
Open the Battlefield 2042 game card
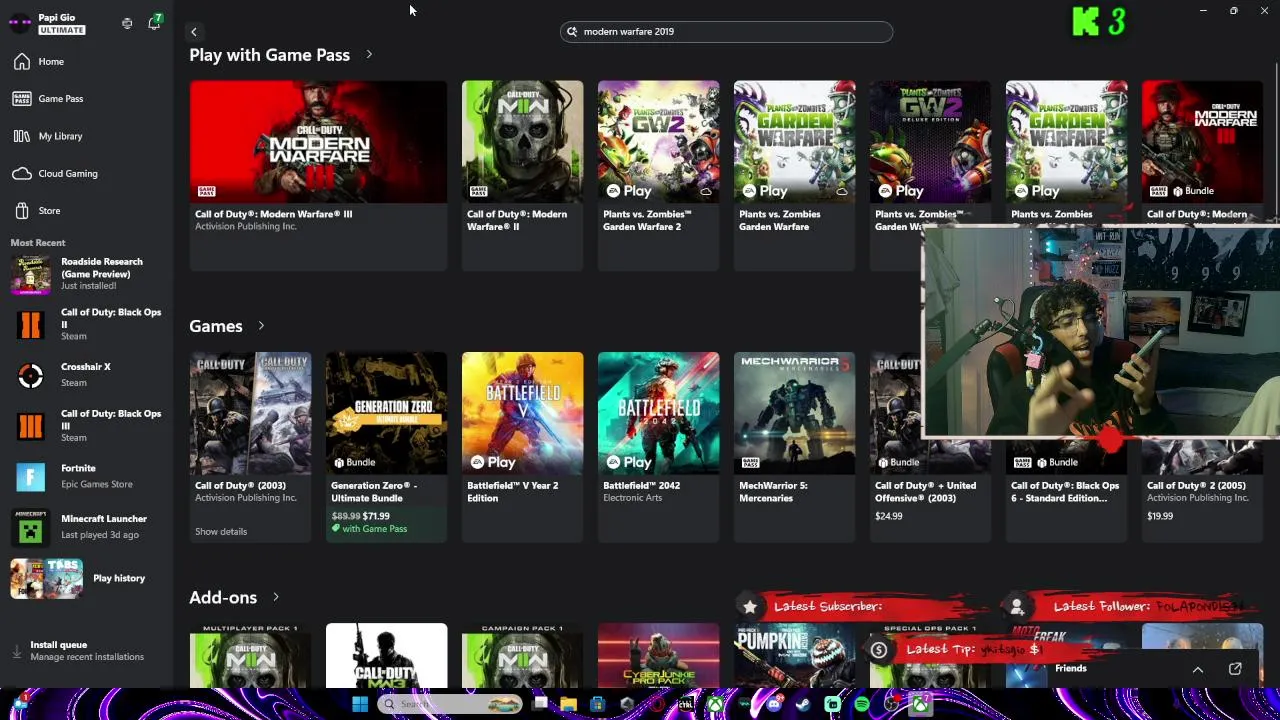[658, 446]
